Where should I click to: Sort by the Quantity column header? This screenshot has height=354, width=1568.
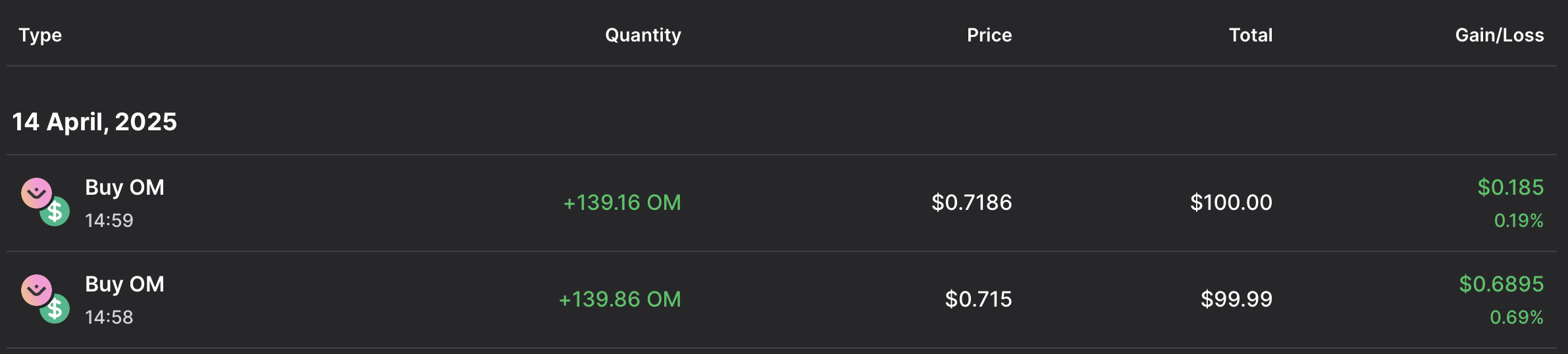[x=642, y=35]
